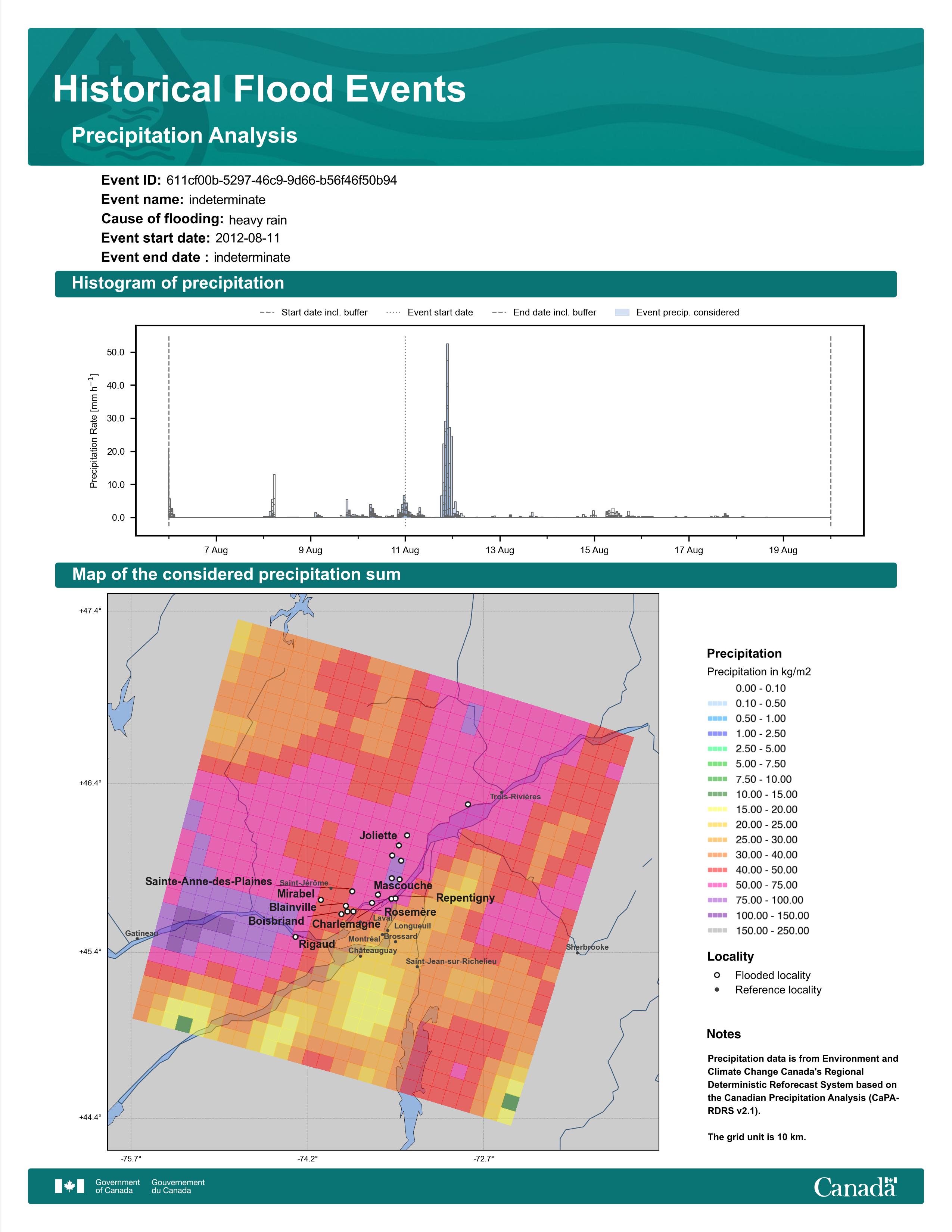The height and width of the screenshot is (1232, 952).
Task: Click the event start date 2012-08-11
Action: pos(248,238)
